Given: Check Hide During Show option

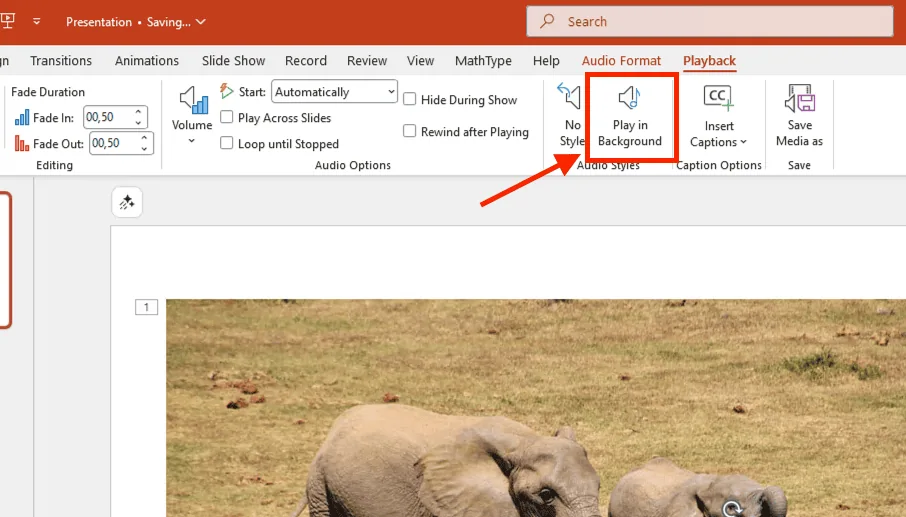Looking at the screenshot, I should [410, 99].
